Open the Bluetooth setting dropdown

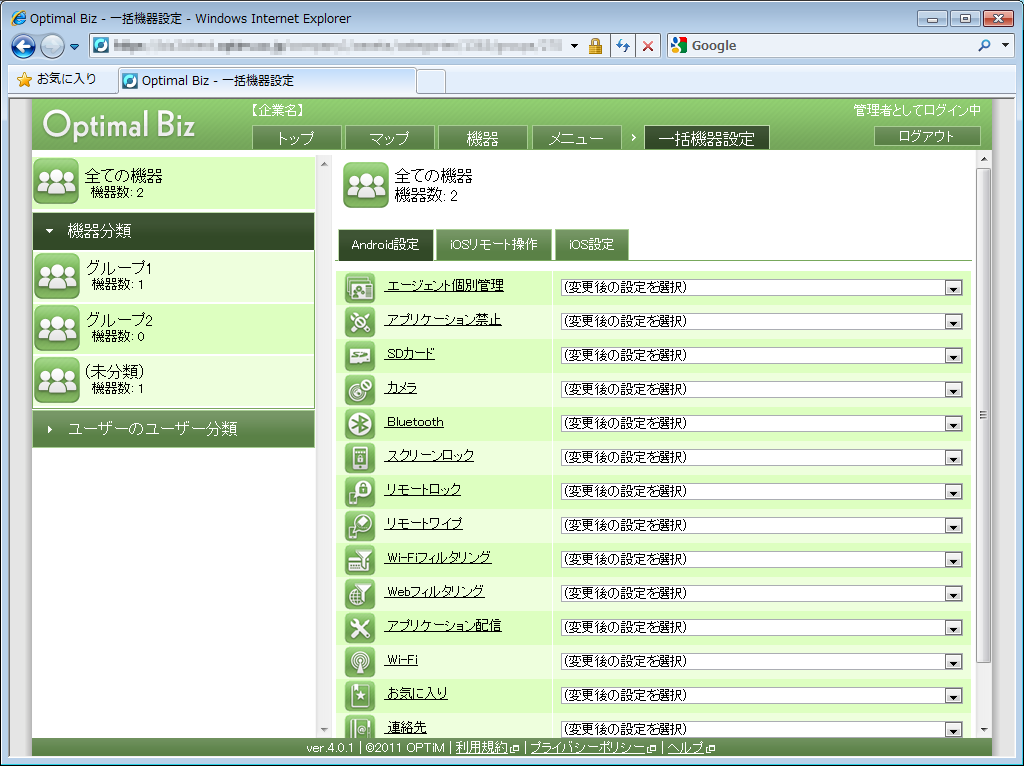761,423
